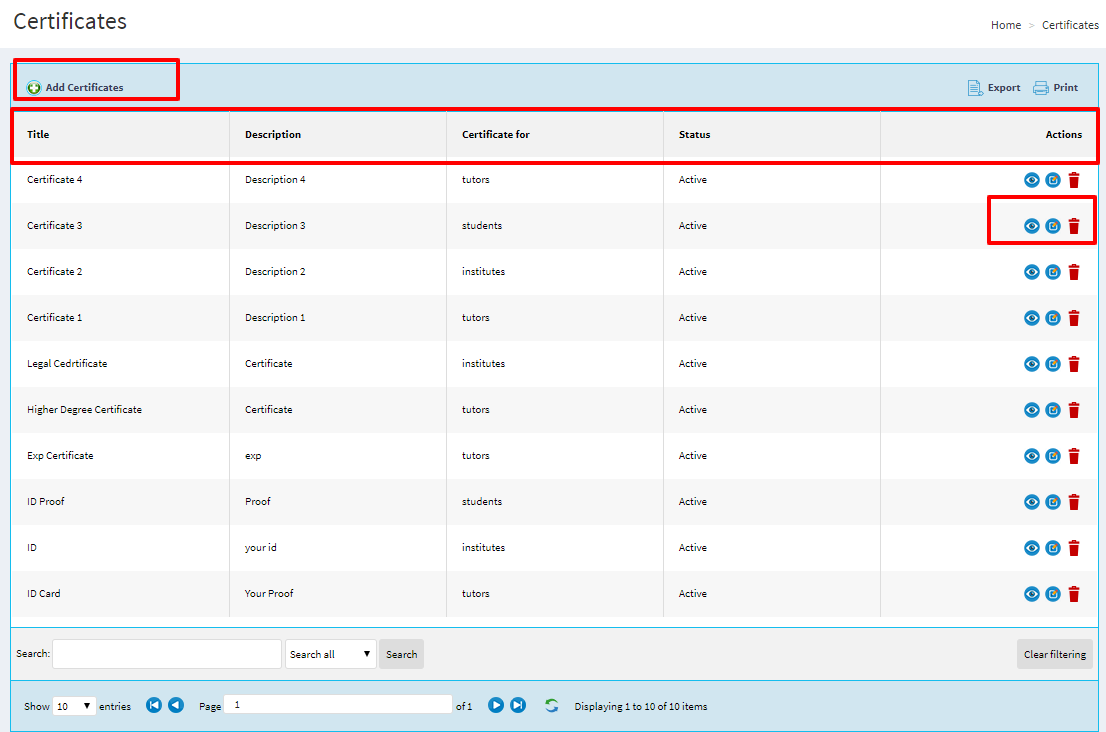The width and height of the screenshot is (1106, 732).
Task: Edit the Certificate 3 entry
Action: [x=1053, y=226]
